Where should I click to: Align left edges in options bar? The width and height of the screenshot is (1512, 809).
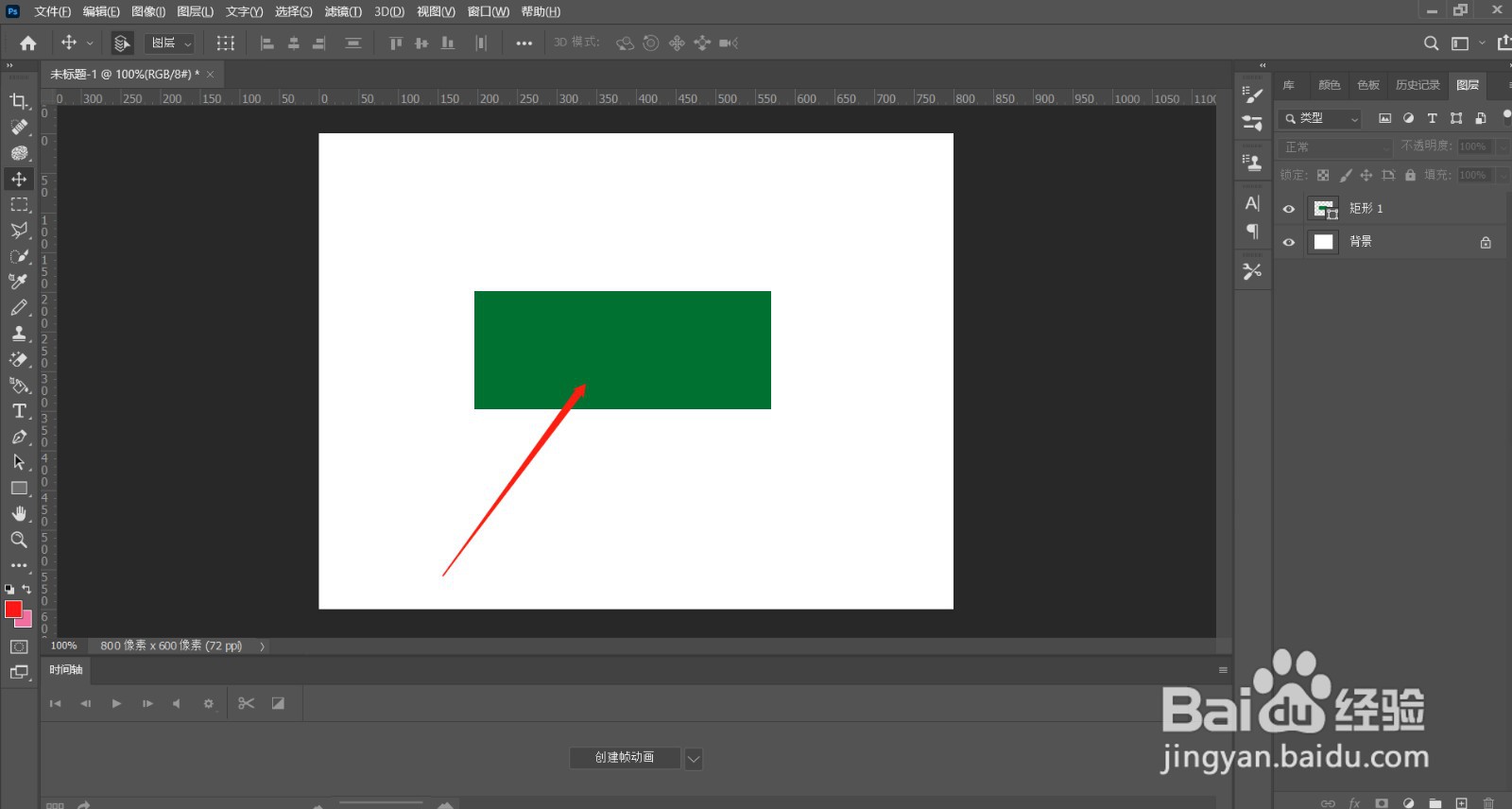(x=267, y=43)
